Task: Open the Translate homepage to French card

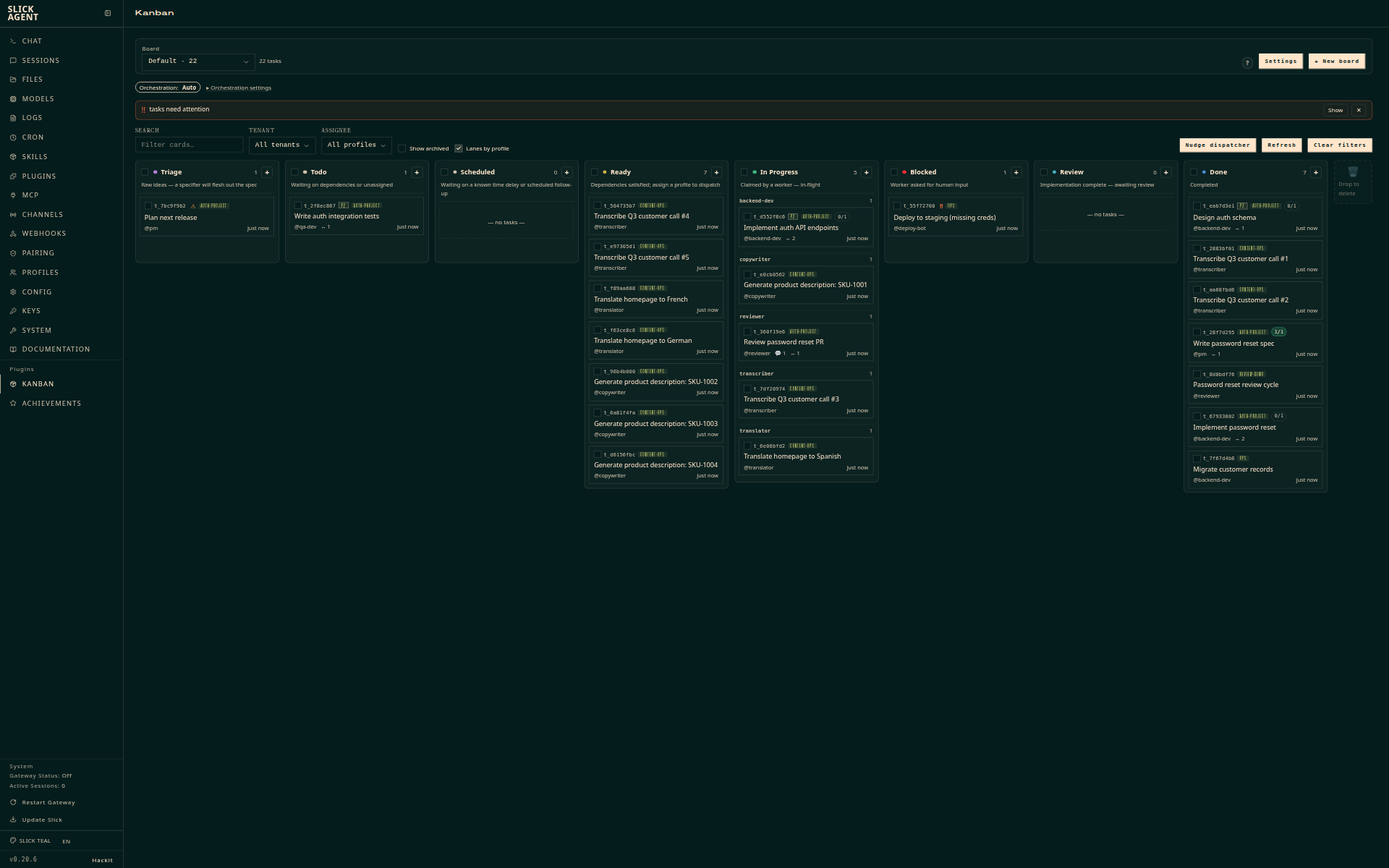Action: coord(655,299)
